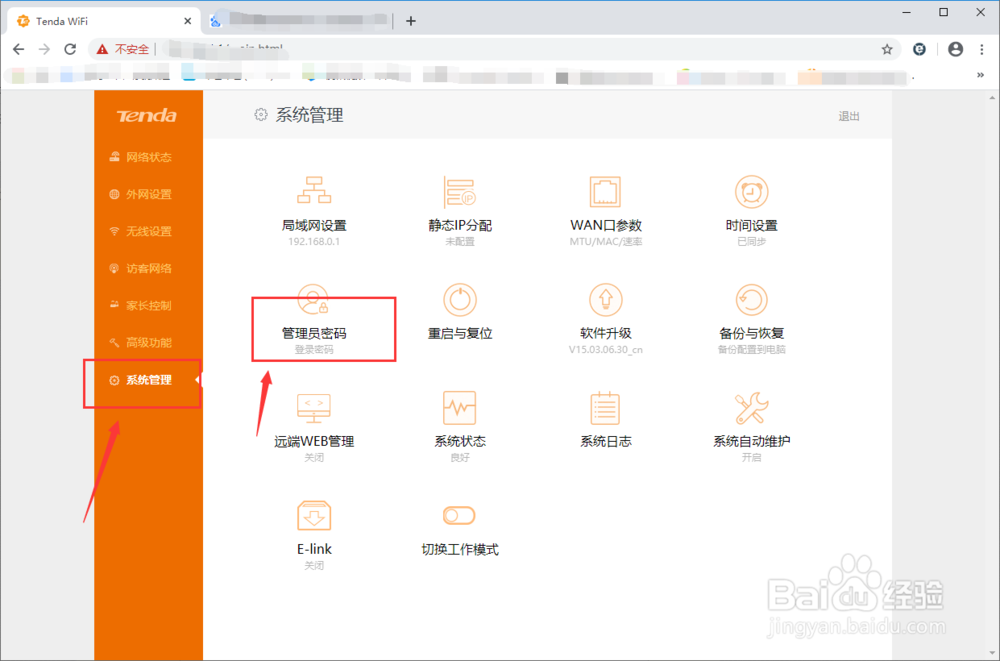Viewport: 1000px width, 661px height.
Task: Open the LAN settings (局域网设置) icon
Action: pos(314,190)
